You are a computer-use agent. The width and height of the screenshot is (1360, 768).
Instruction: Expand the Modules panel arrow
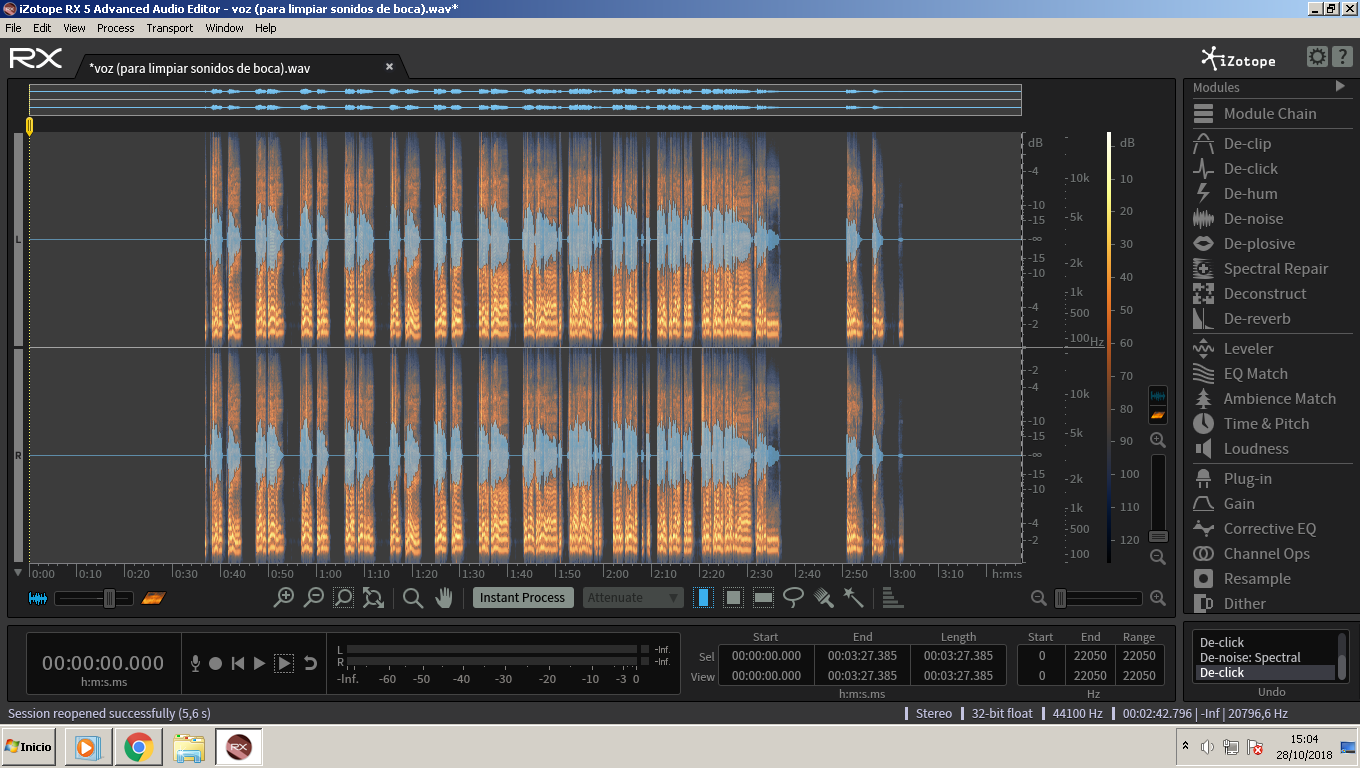(1340, 87)
